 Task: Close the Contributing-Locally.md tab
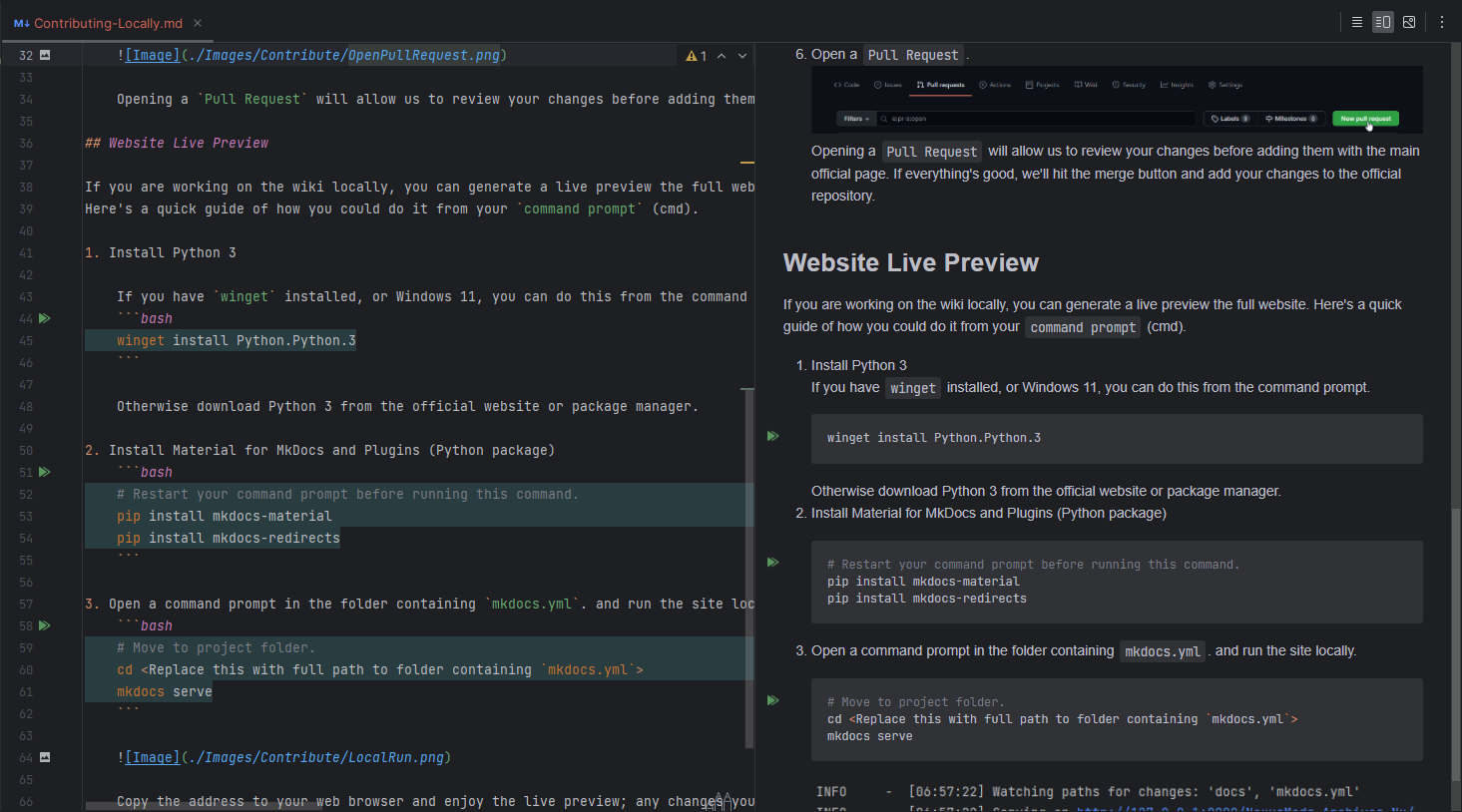(198, 23)
